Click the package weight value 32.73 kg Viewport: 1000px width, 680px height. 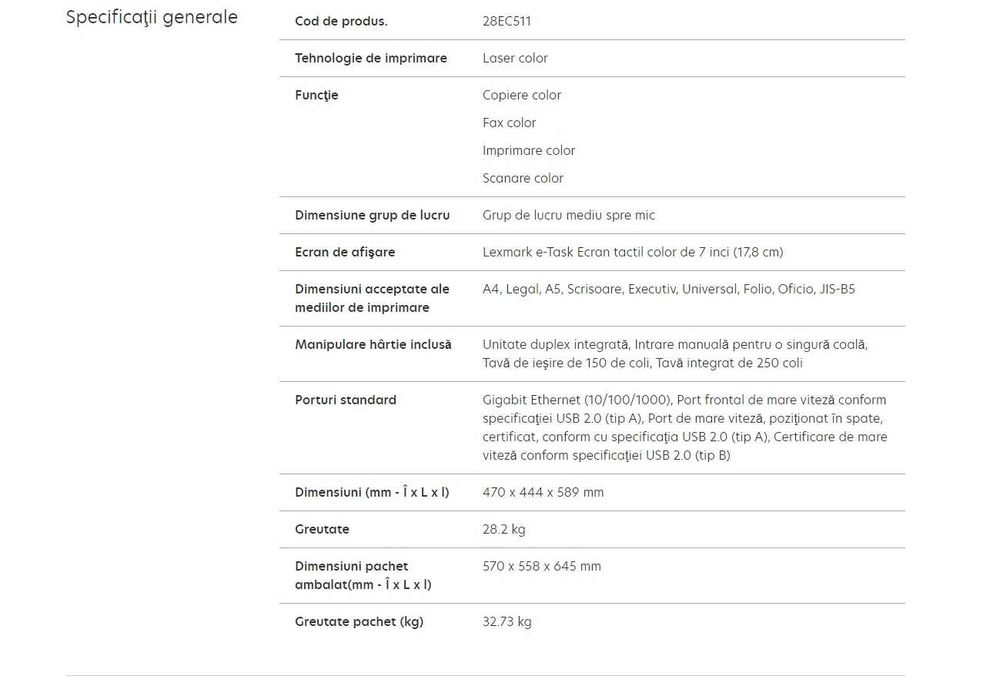(x=507, y=622)
